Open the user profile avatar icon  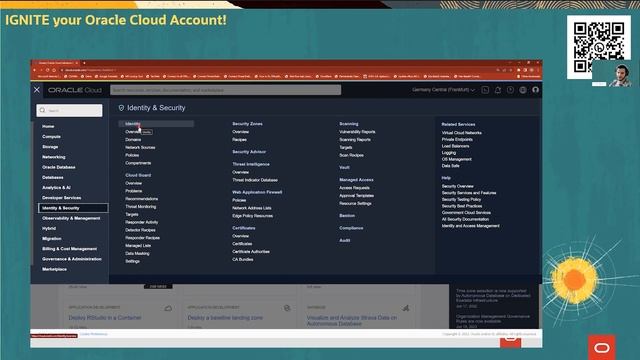point(536,90)
